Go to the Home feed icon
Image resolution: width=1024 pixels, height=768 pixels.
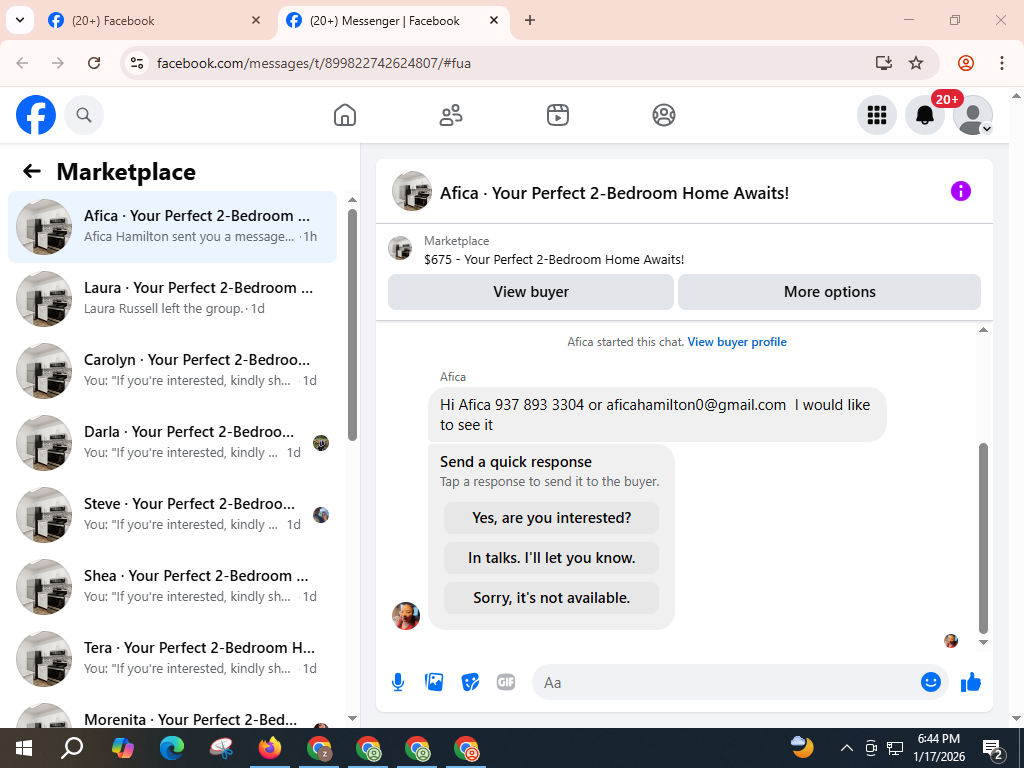345,115
